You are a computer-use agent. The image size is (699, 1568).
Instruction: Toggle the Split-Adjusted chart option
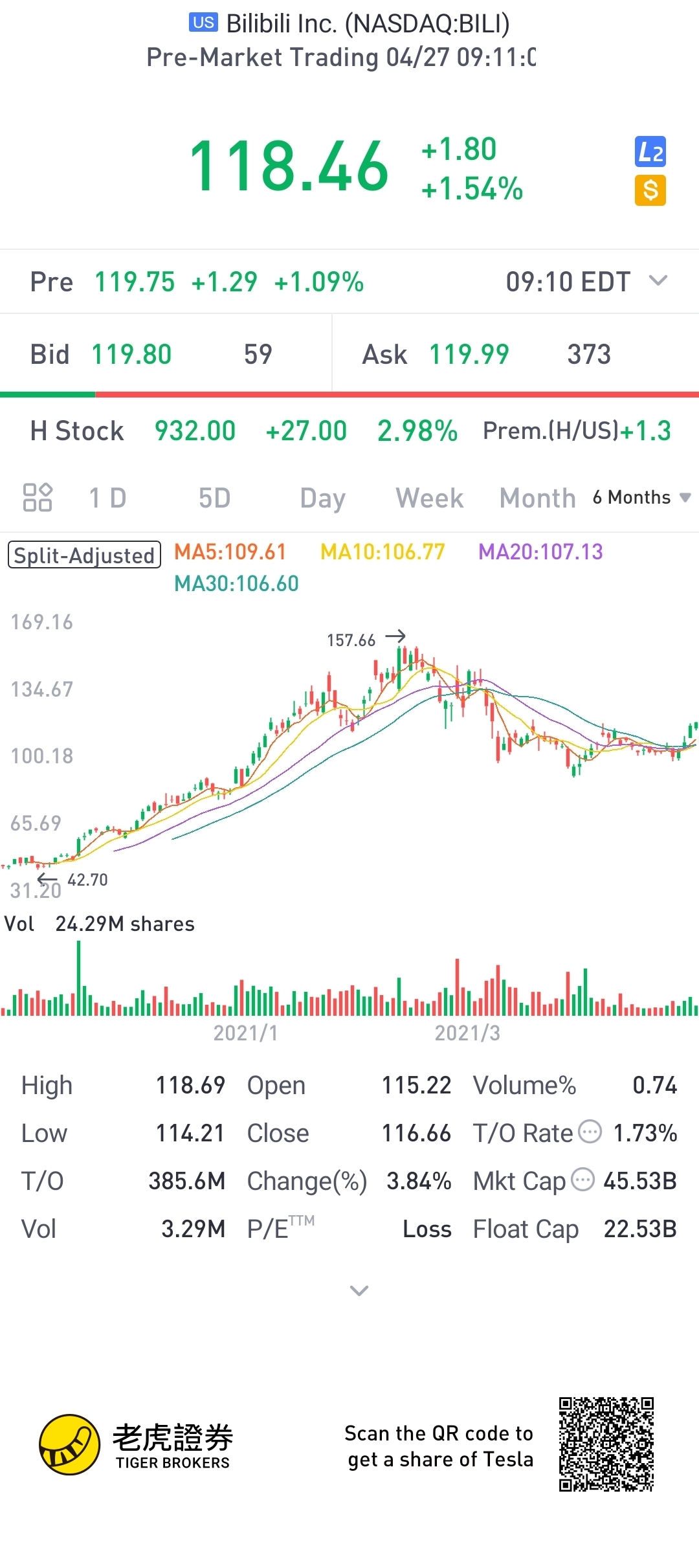tap(84, 555)
